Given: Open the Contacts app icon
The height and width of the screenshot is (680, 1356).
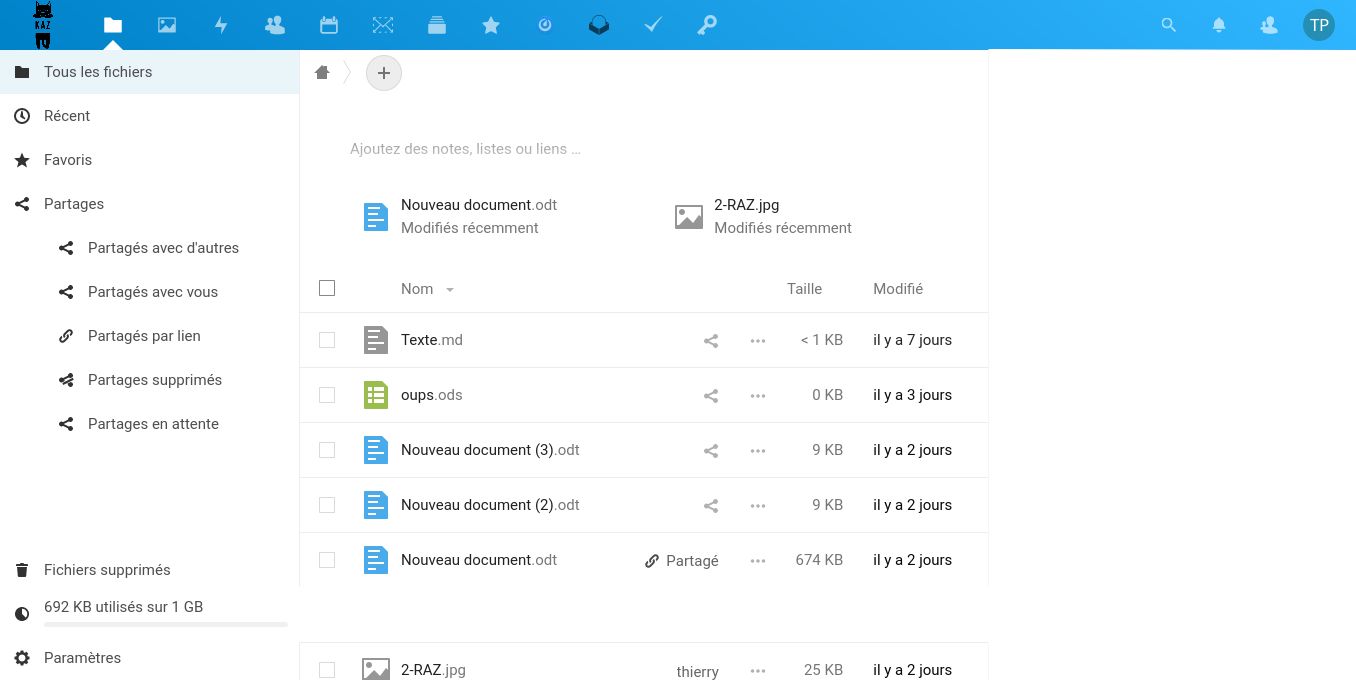Looking at the screenshot, I should coord(275,26).
